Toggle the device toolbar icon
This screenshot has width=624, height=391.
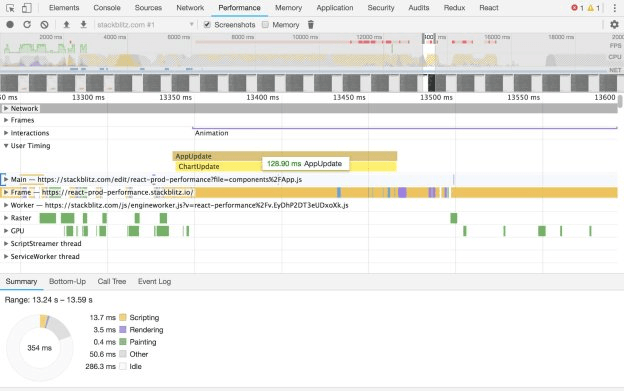(x=27, y=8)
